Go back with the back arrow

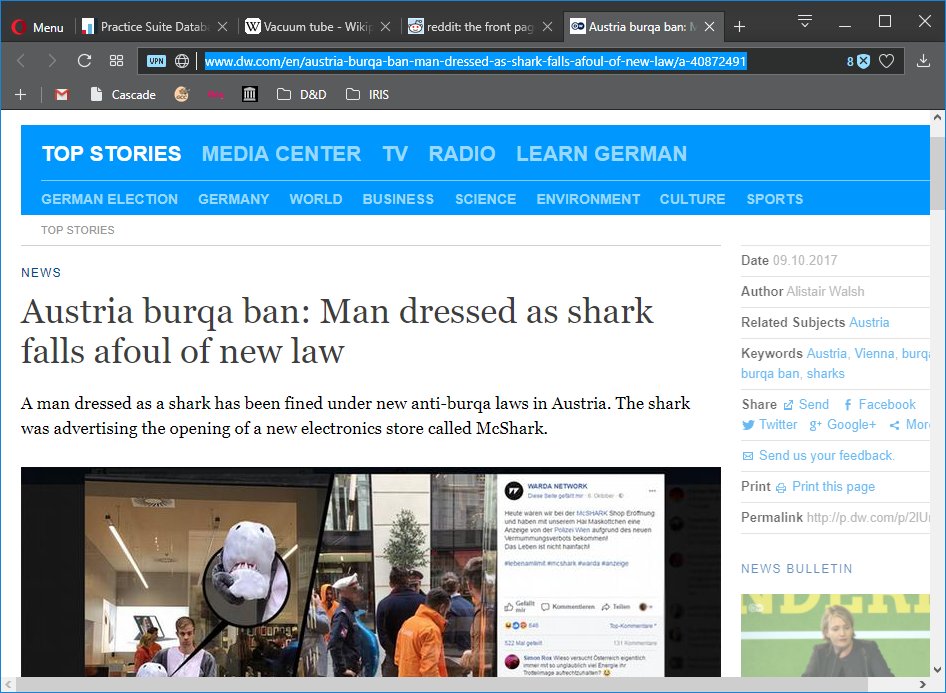click(x=21, y=61)
